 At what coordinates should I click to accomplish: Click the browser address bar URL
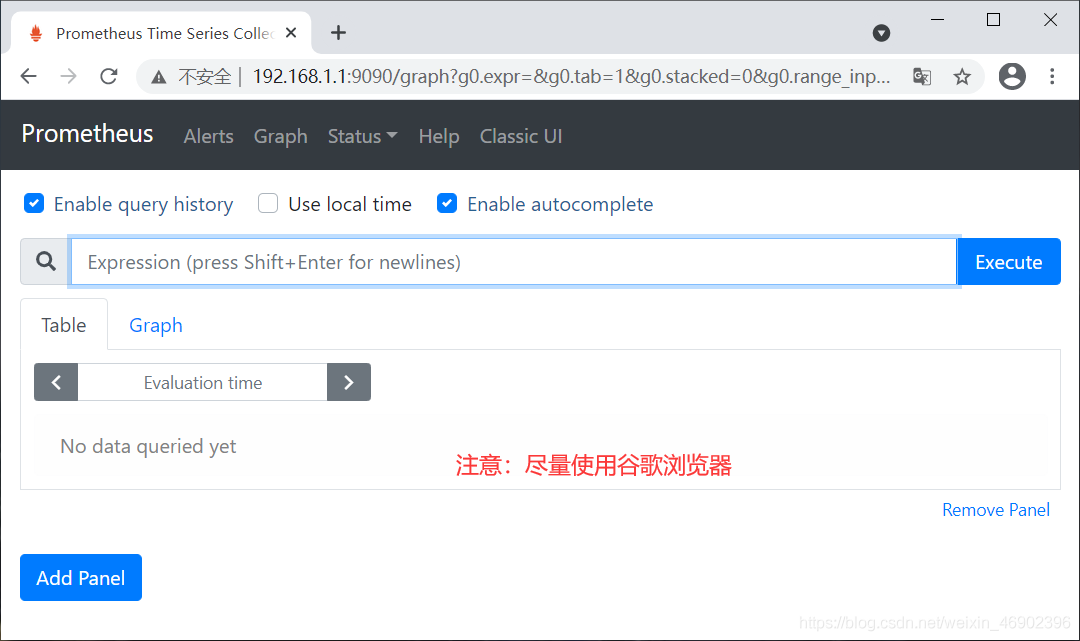click(x=571, y=76)
